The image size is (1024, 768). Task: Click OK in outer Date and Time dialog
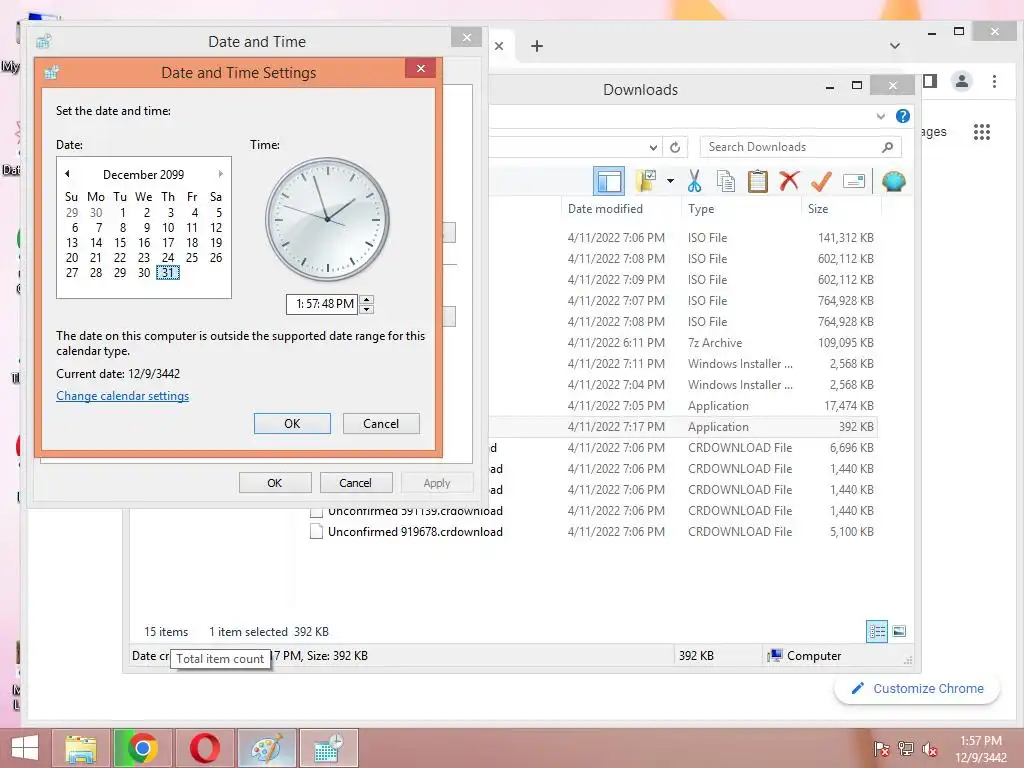click(274, 483)
